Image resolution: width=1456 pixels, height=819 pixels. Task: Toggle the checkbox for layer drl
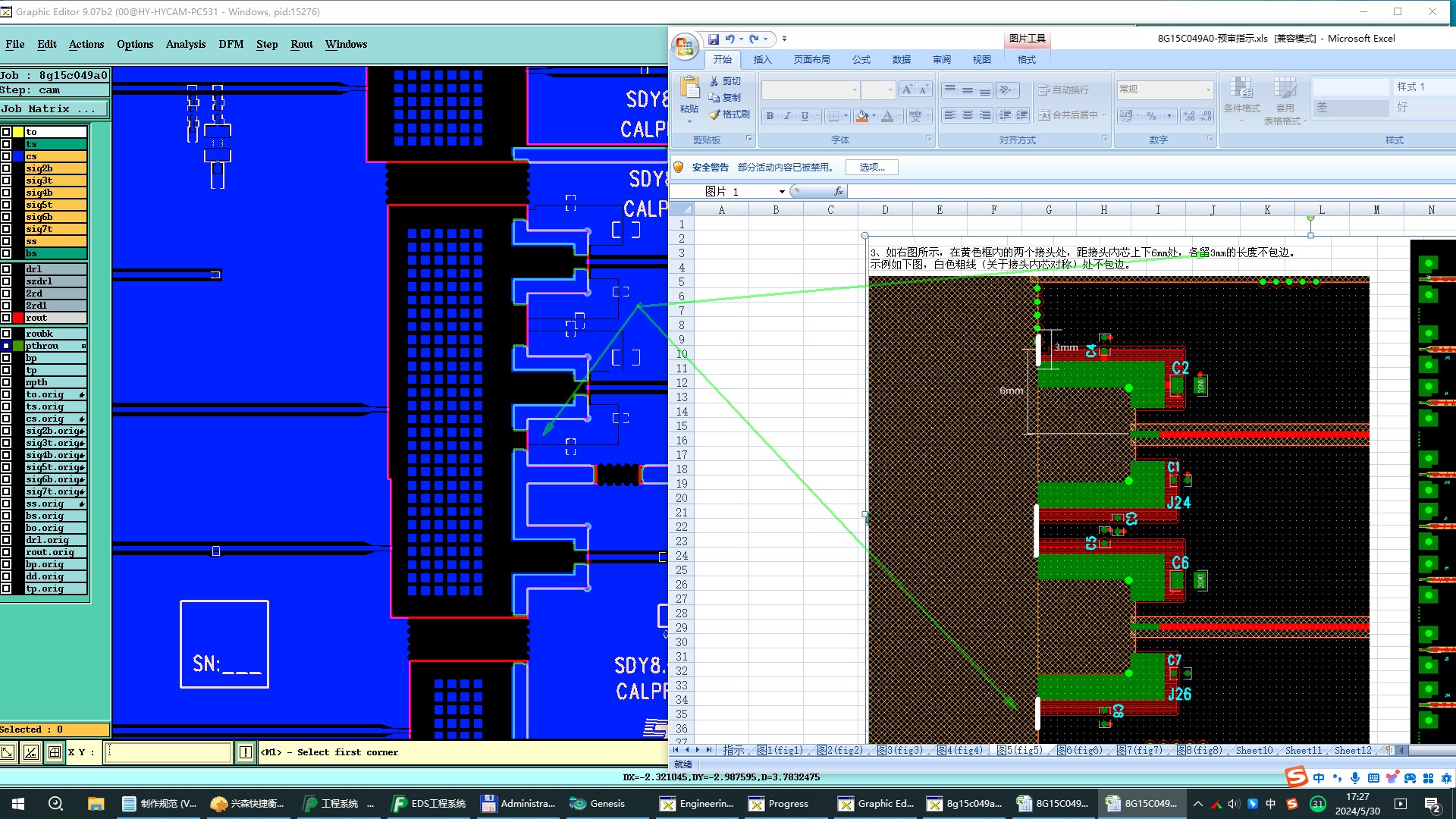tap(6, 269)
